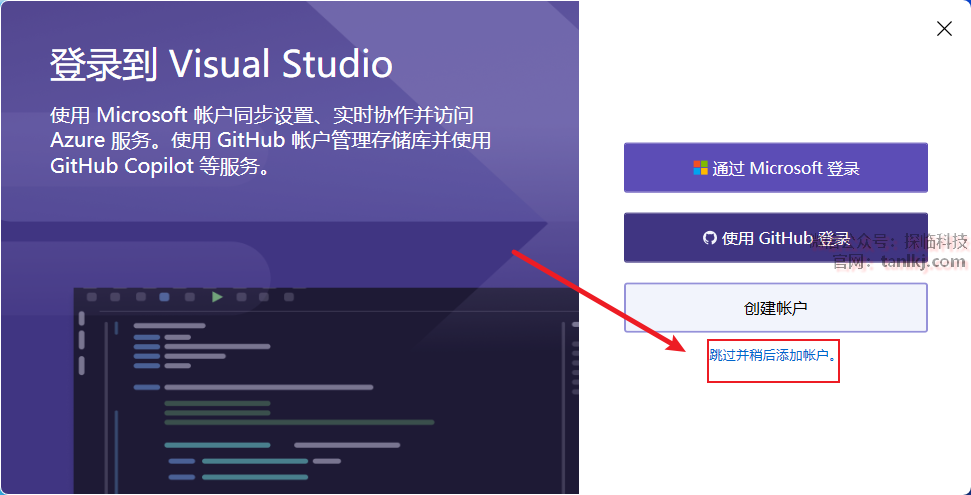Image resolution: width=971 pixels, height=495 pixels.
Task: Sign in via the Microsoft login button
Action: pos(775,168)
